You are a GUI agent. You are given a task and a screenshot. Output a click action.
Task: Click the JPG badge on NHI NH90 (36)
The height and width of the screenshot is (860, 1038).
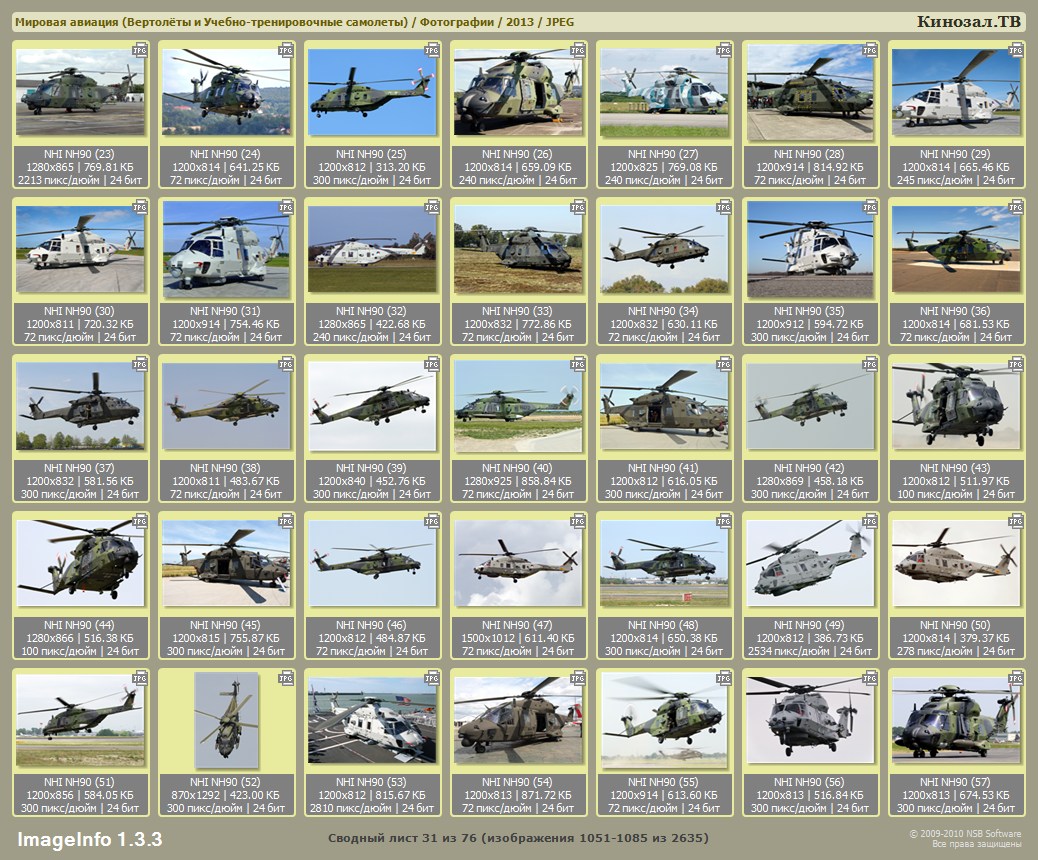(x=1015, y=207)
